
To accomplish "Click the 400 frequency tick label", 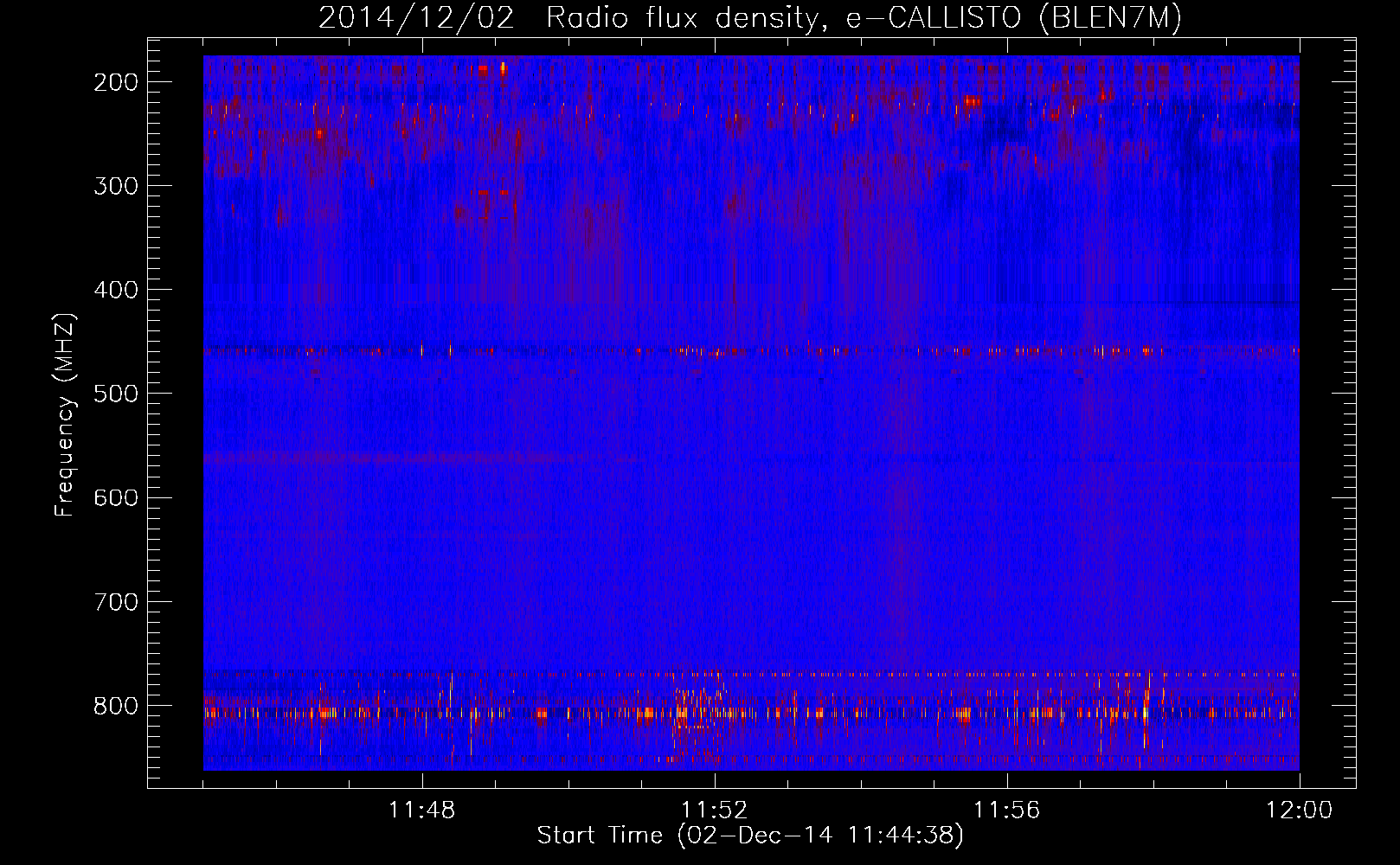I will (x=116, y=290).
